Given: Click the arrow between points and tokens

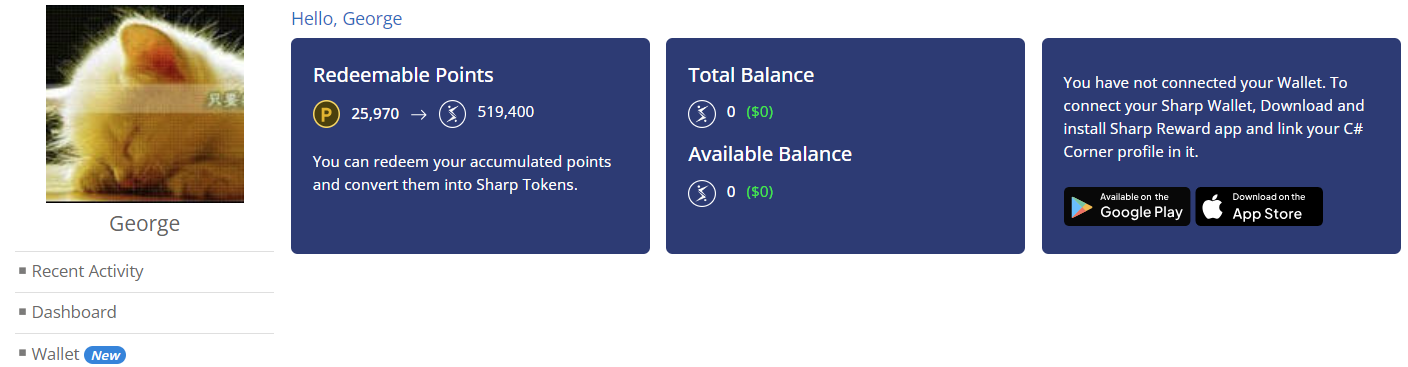Looking at the screenshot, I should tap(419, 114).
